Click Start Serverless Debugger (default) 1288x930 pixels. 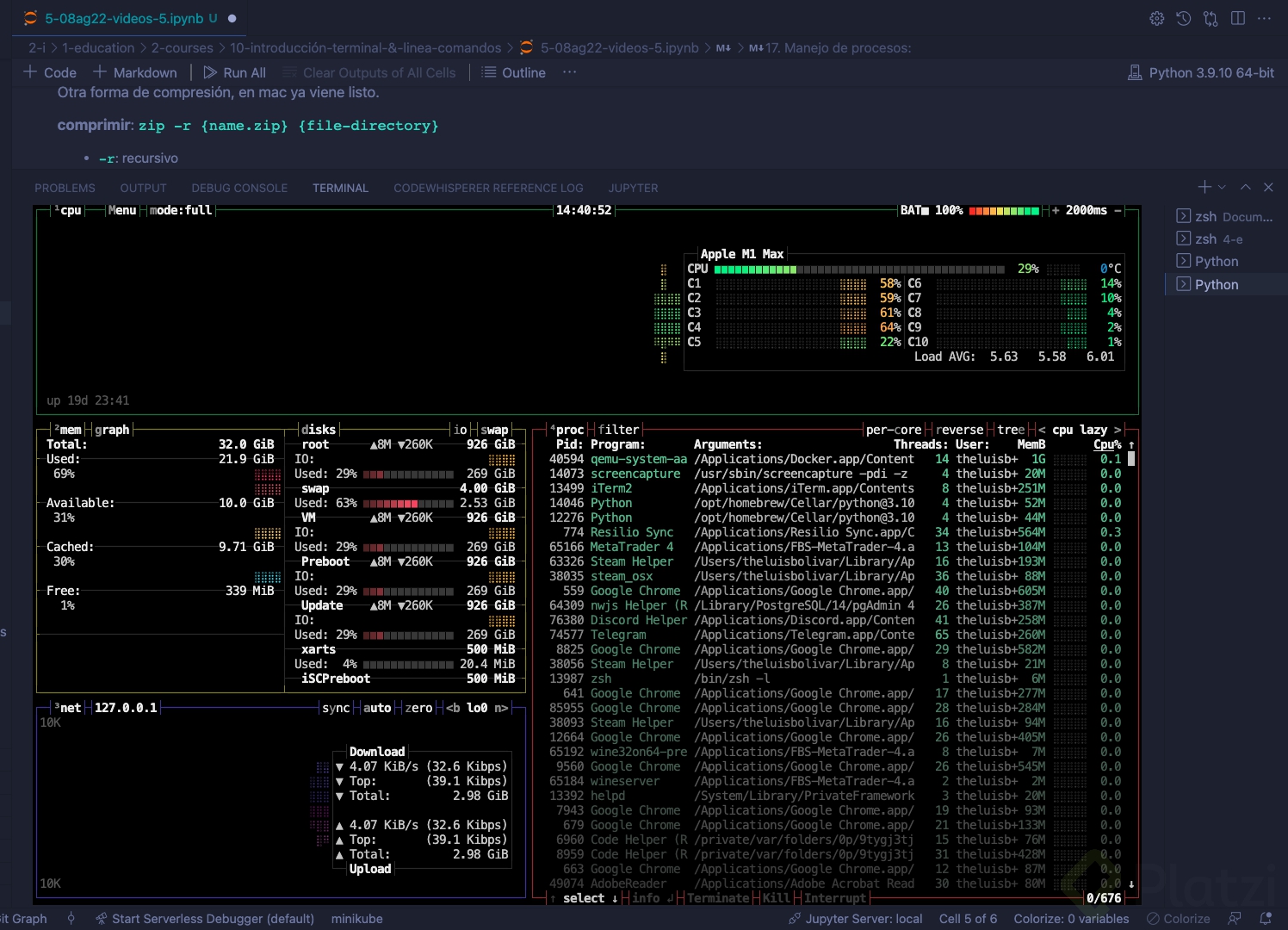(x=204, y=919)
